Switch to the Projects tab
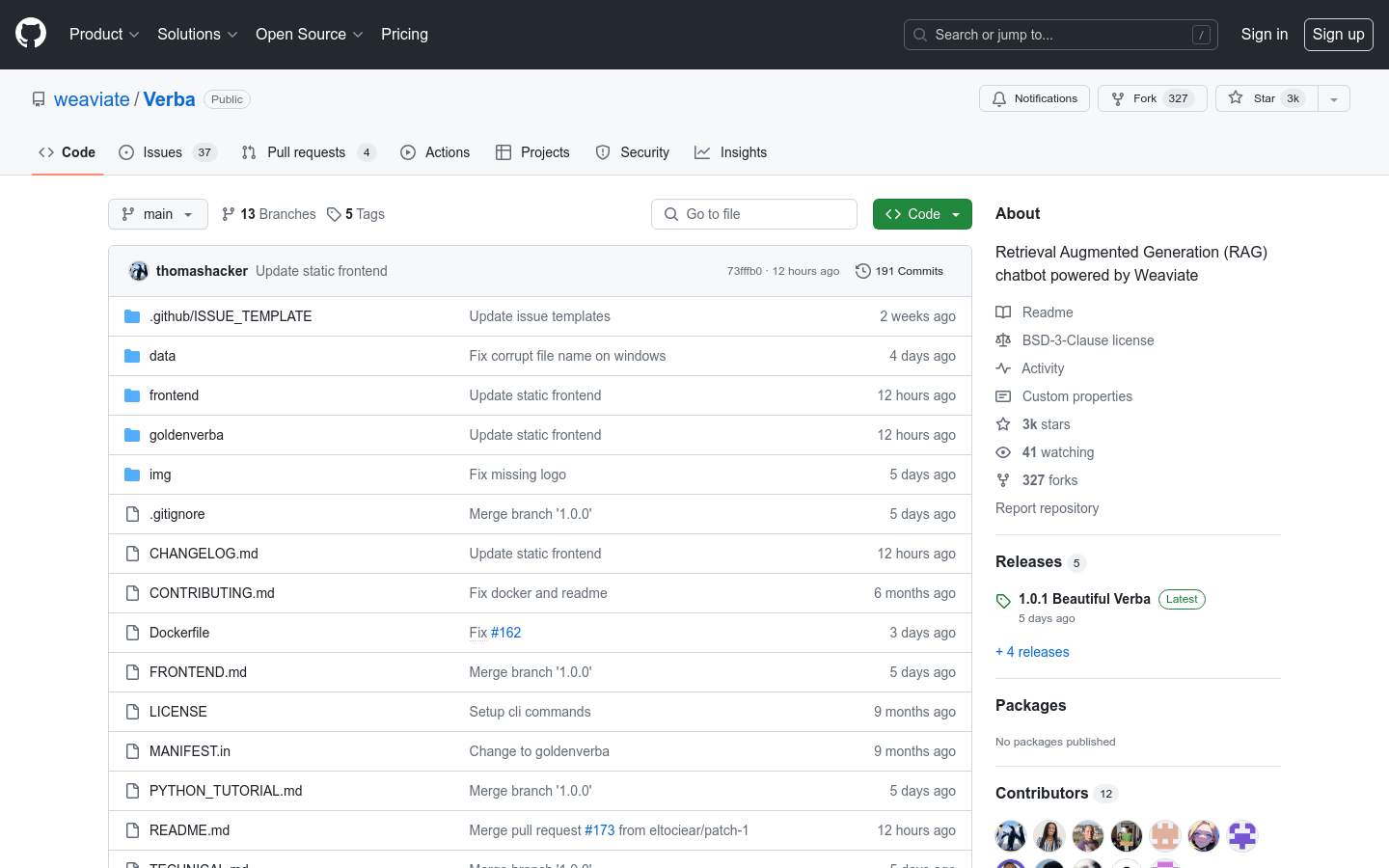The width and height of the screenshot is (1389, 868). [x=532, y=152]
